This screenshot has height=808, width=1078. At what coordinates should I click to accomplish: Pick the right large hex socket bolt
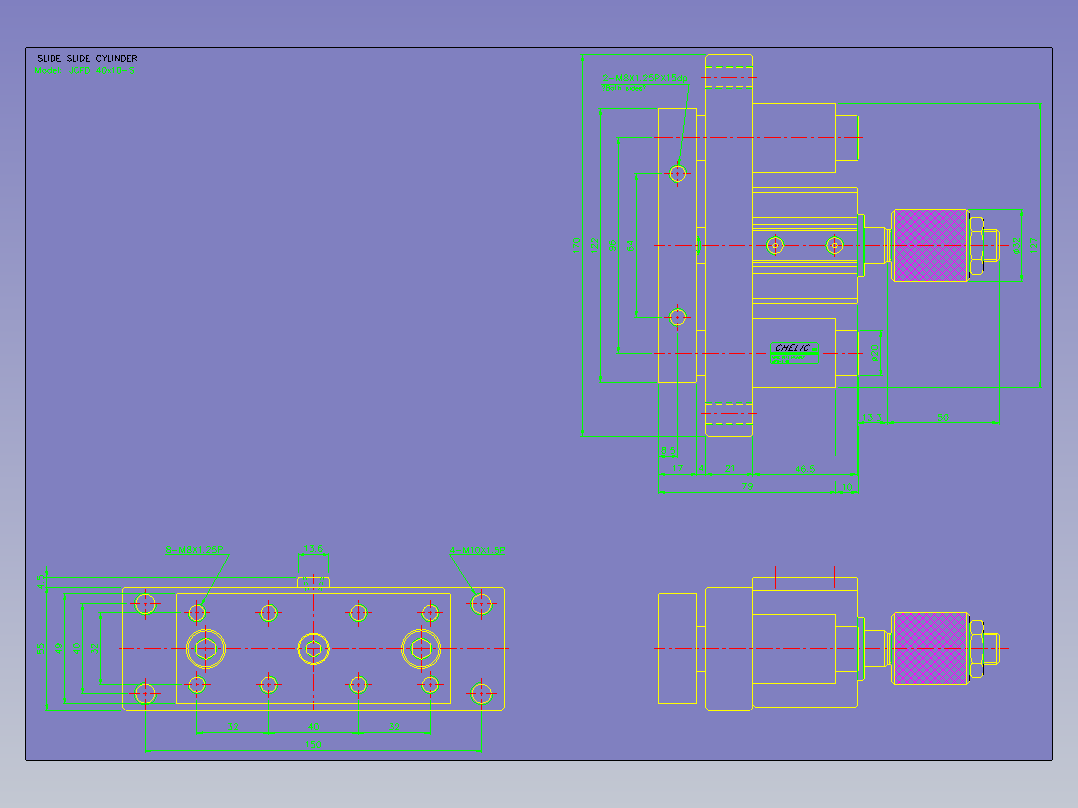[x=421, y=648]
